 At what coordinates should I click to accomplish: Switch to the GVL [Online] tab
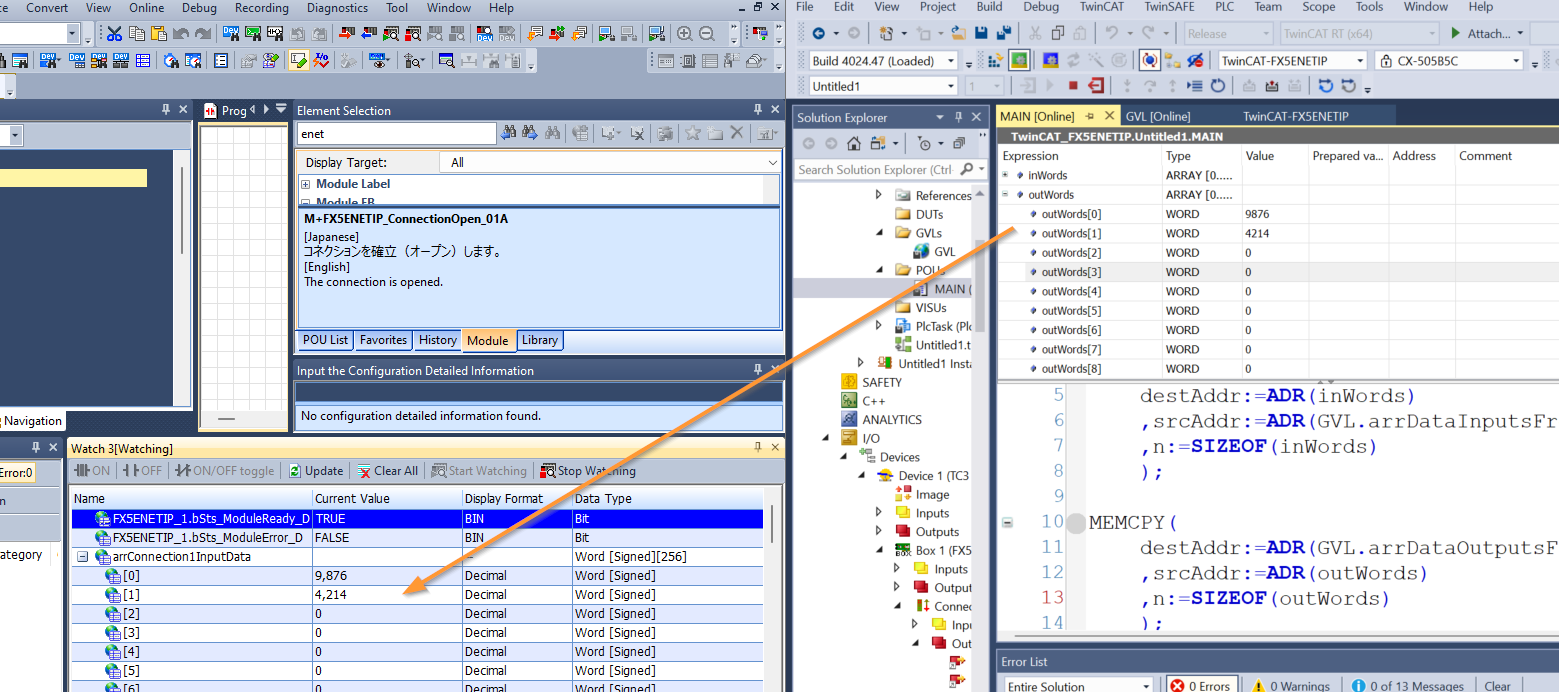[x=1157, y=116]
